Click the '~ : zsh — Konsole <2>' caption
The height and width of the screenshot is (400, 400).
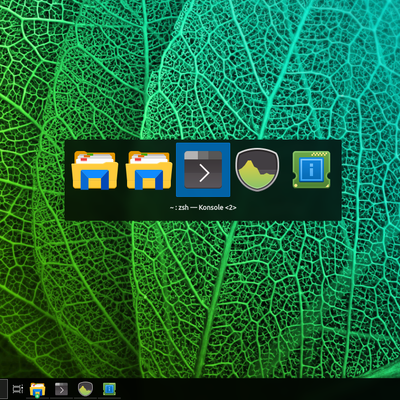coord(203,207)
